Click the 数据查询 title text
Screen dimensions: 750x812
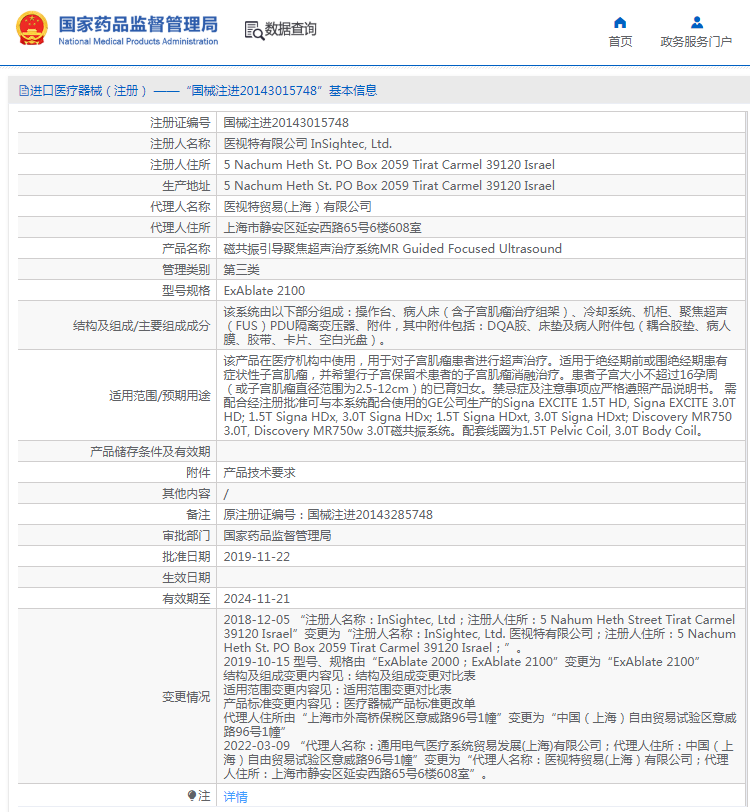[291, 29]
